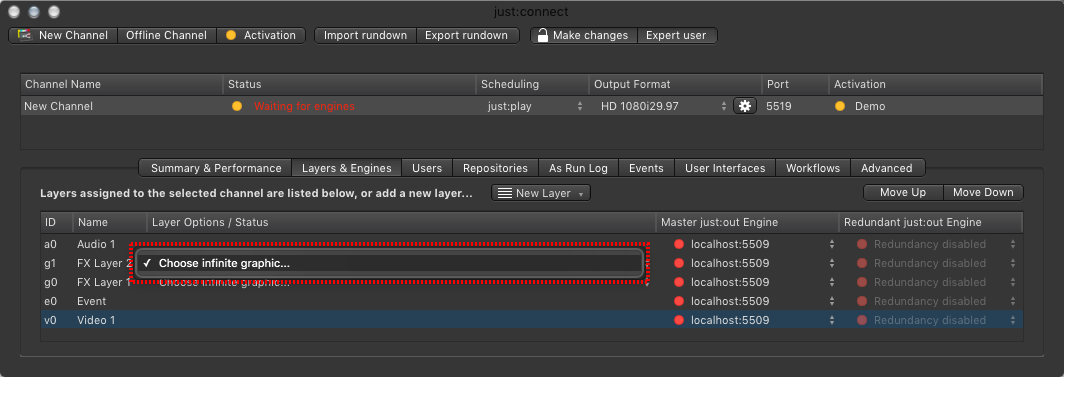Open the Activation toolbar button

261,35
